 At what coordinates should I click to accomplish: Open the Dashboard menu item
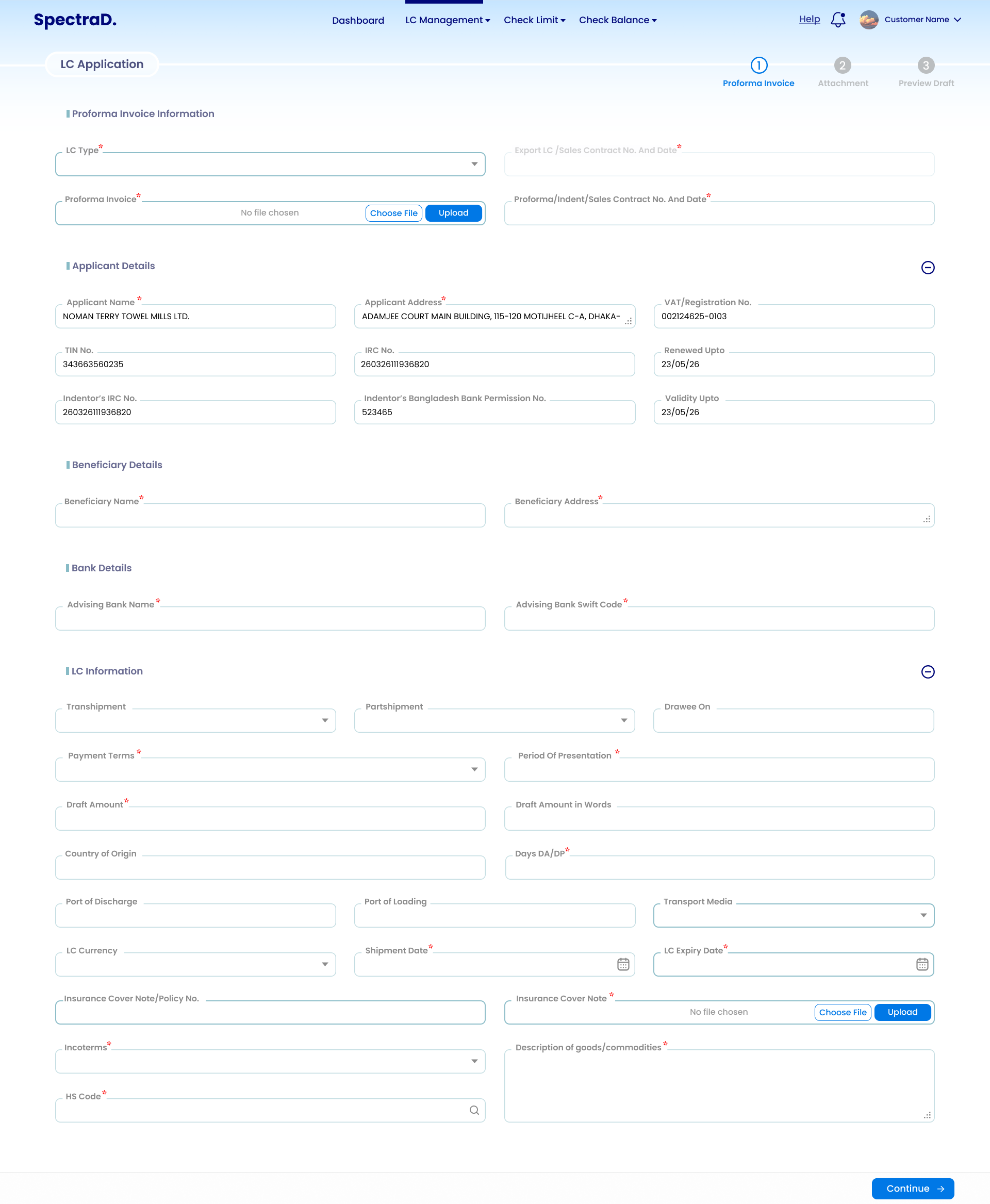[x=358, y=20]
